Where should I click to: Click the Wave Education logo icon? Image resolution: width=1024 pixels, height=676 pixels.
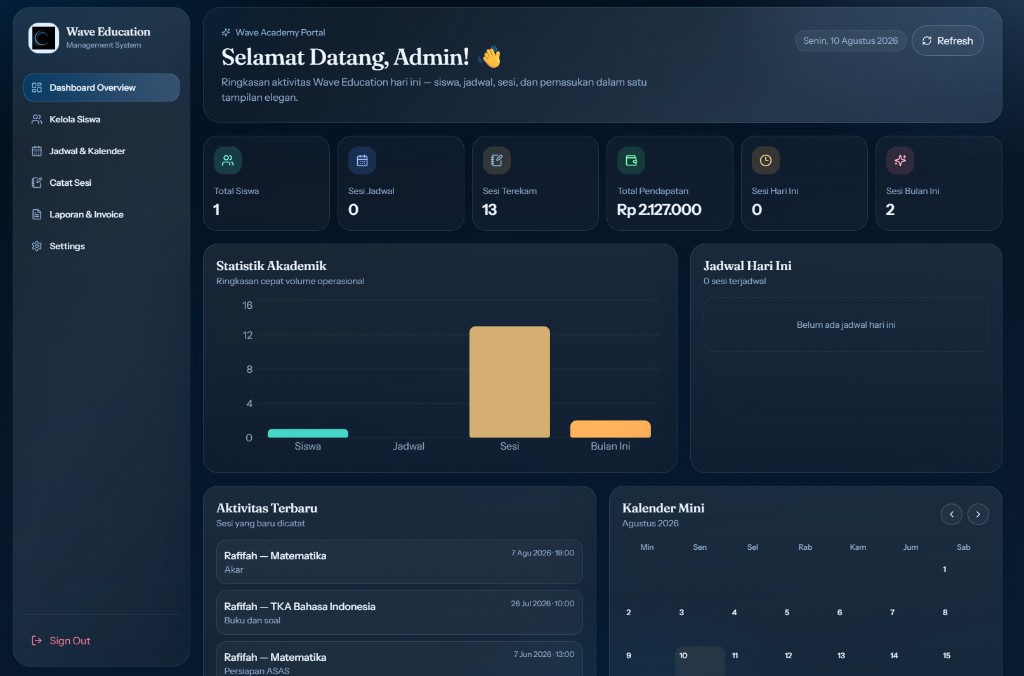click(x=43, y=38)
